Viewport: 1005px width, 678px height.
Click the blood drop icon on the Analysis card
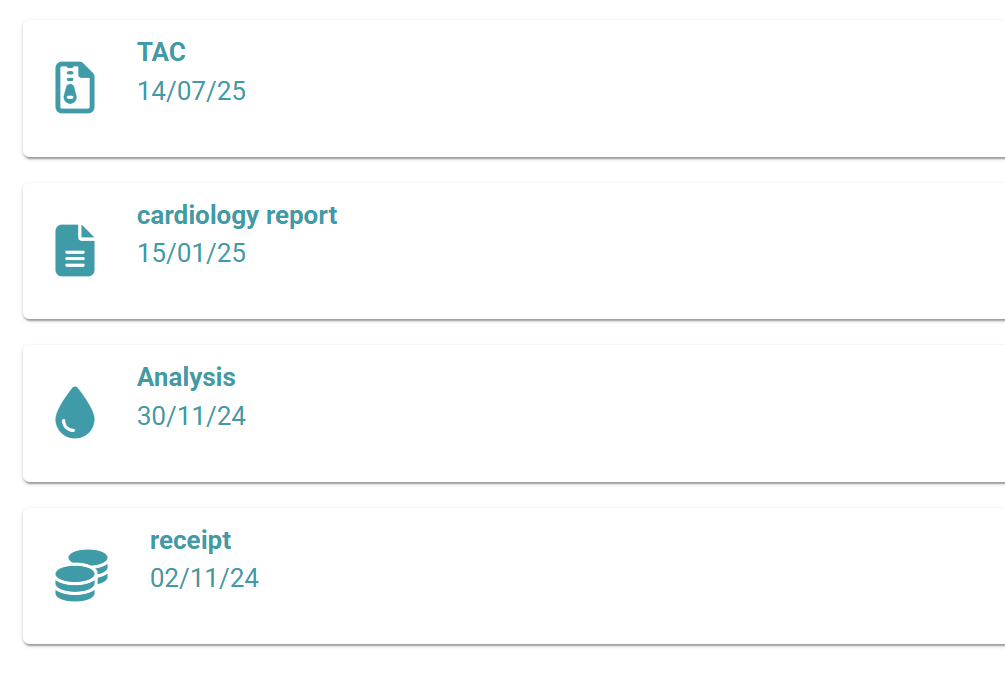(73, 412)
